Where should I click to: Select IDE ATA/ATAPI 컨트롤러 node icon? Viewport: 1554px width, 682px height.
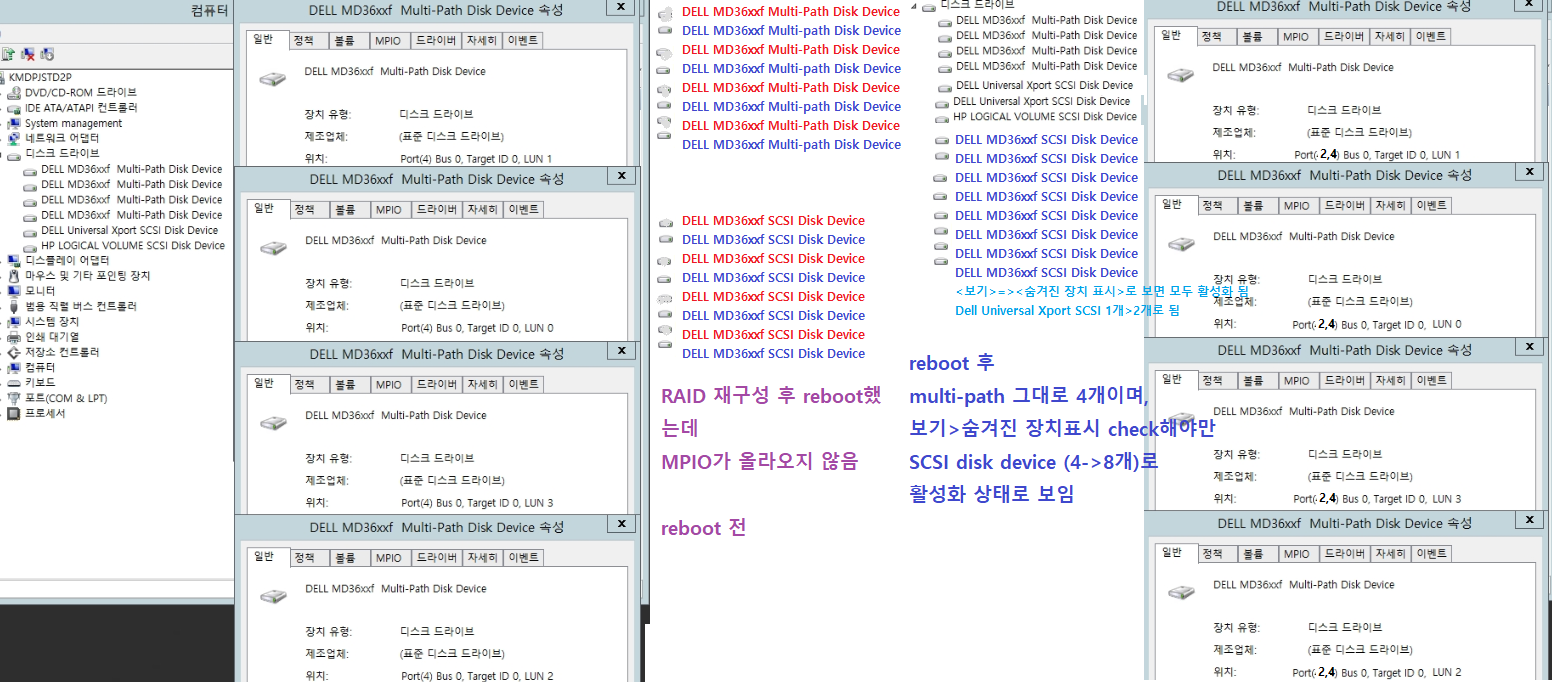pos(14,107)
